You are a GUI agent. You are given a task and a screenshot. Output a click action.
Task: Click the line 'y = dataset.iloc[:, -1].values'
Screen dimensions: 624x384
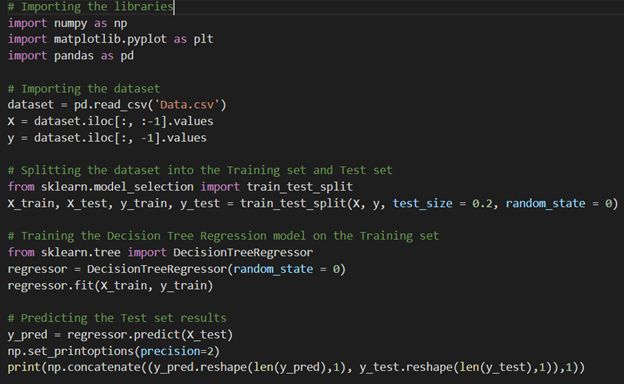tap(107, 138)
